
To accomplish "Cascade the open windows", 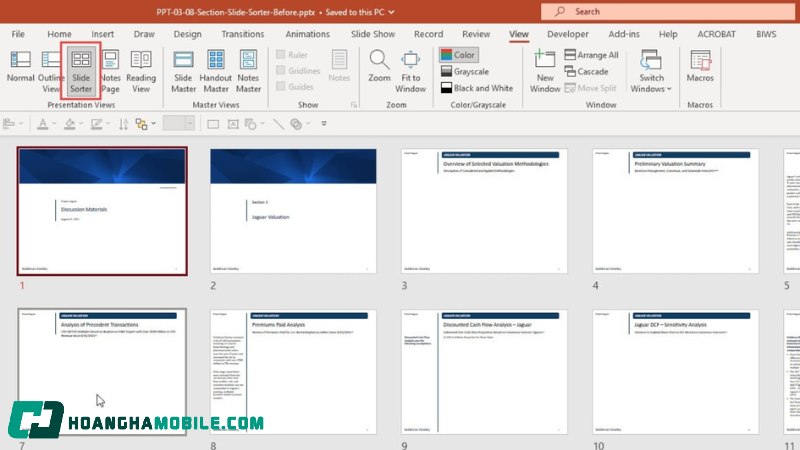I will tap(587, 71).
